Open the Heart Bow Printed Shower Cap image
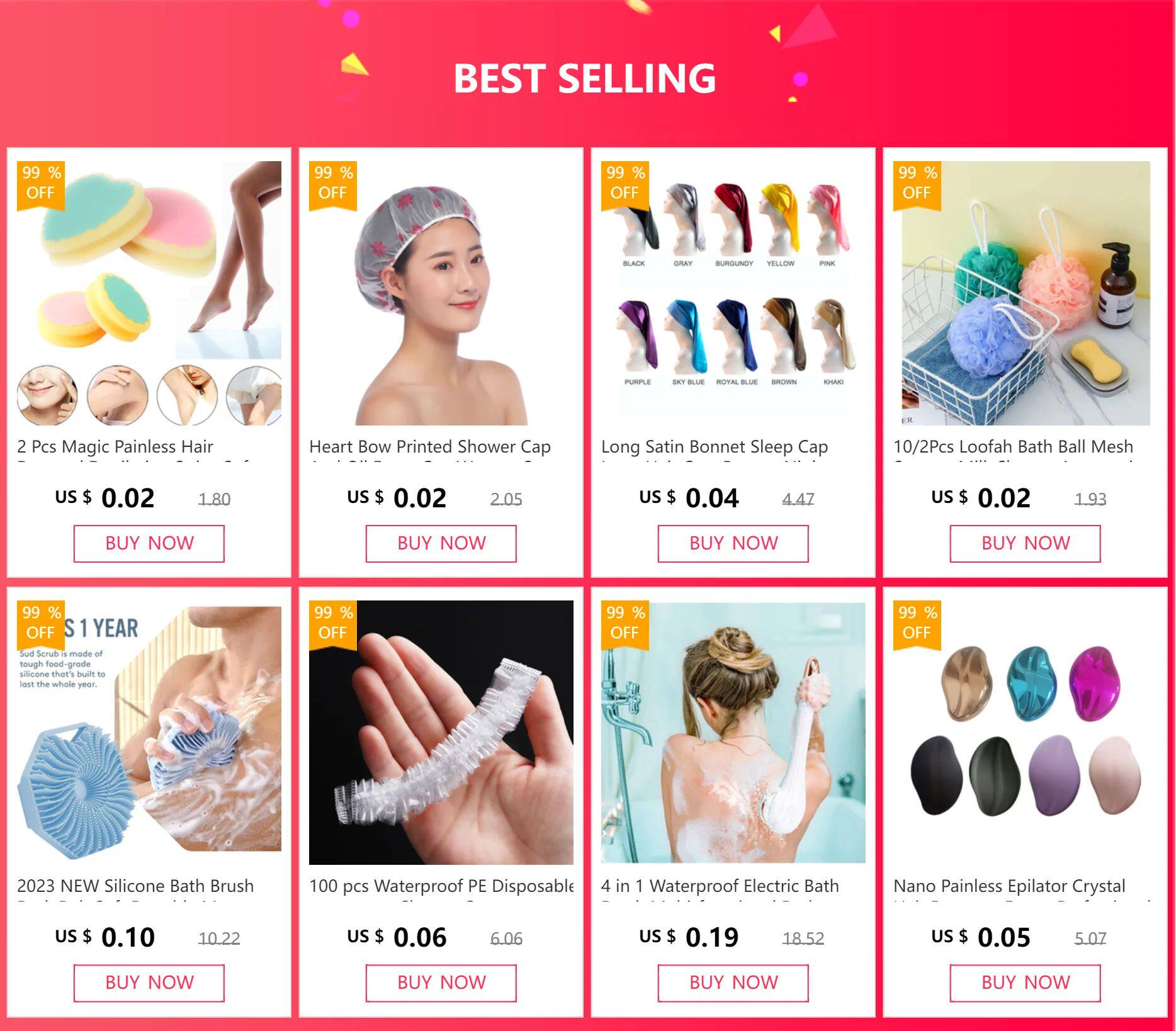The image size is (1176, 1031). 441,293
